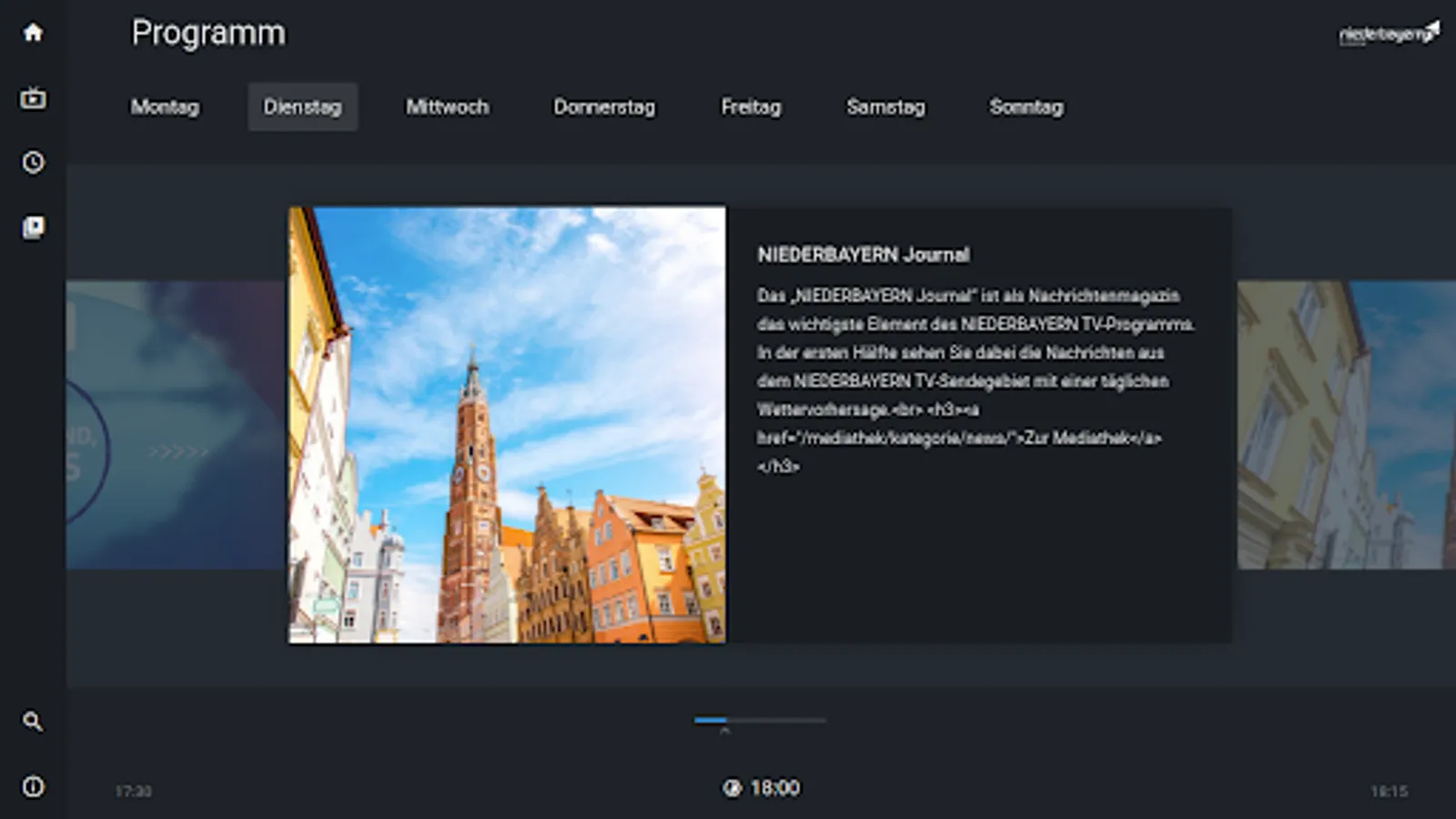Click the Niederbayern logo
1456x819 pixels.
point(1389,34)
